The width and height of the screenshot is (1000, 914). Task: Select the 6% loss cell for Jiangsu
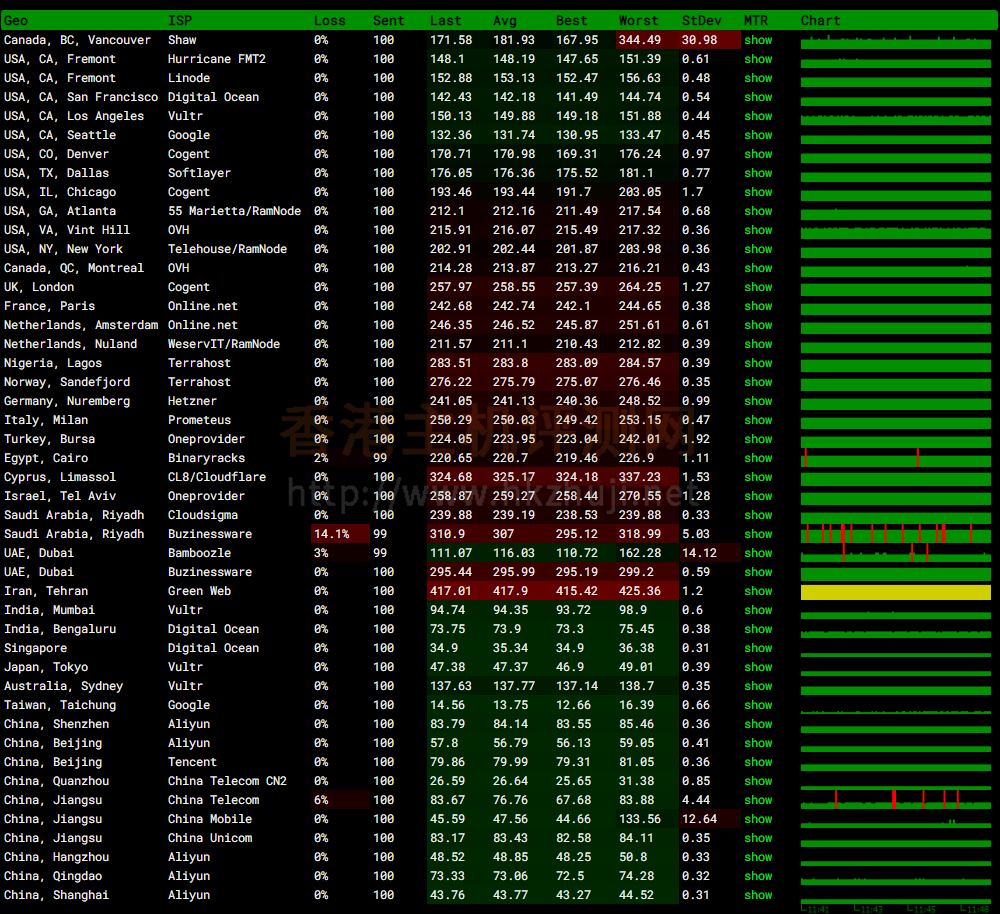coord(341,800)
